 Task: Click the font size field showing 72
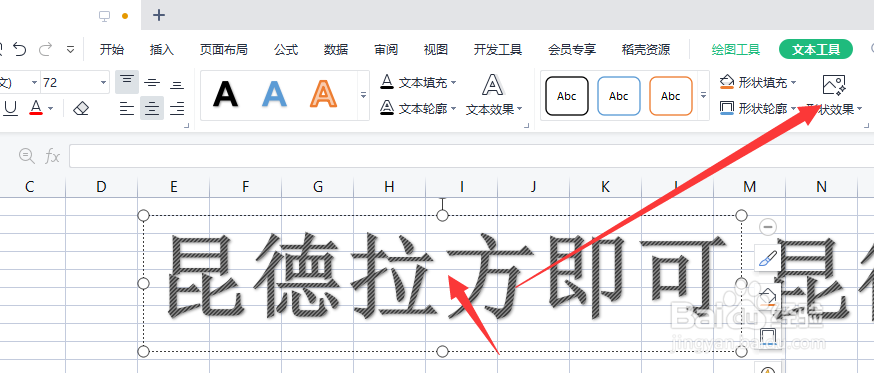(x=69, y=83)
